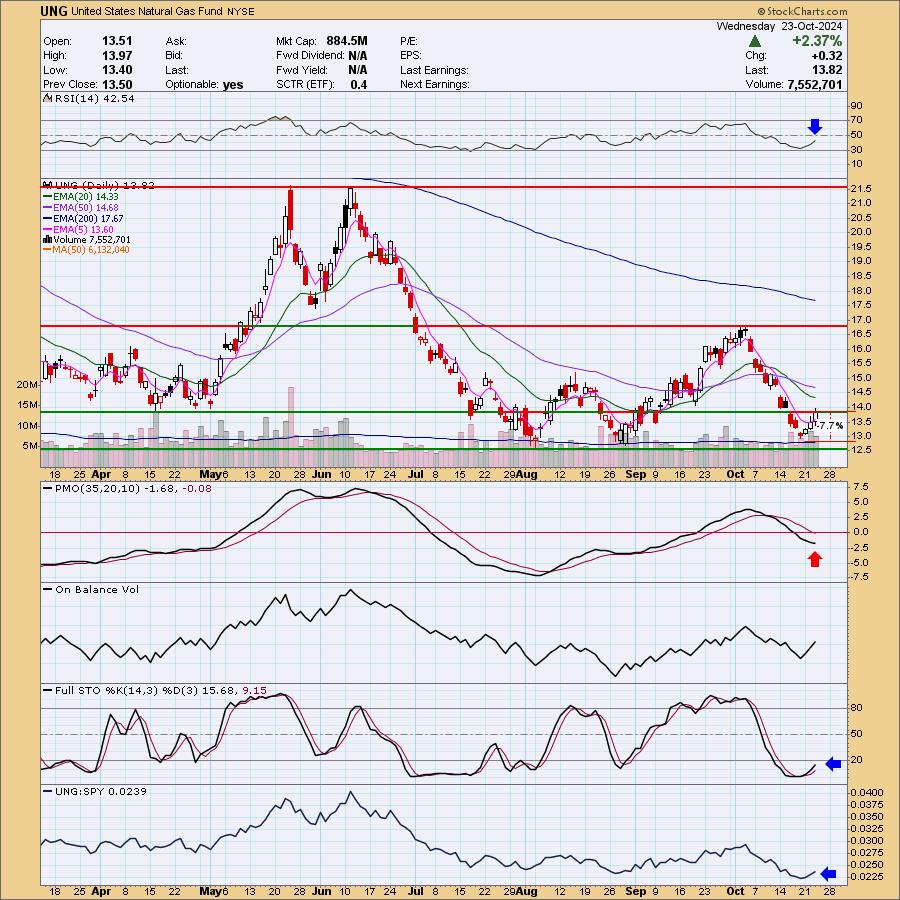Screen dimensions: 900x900
Task: Click the green up-triangle change icon
Action: coord(755,41)
